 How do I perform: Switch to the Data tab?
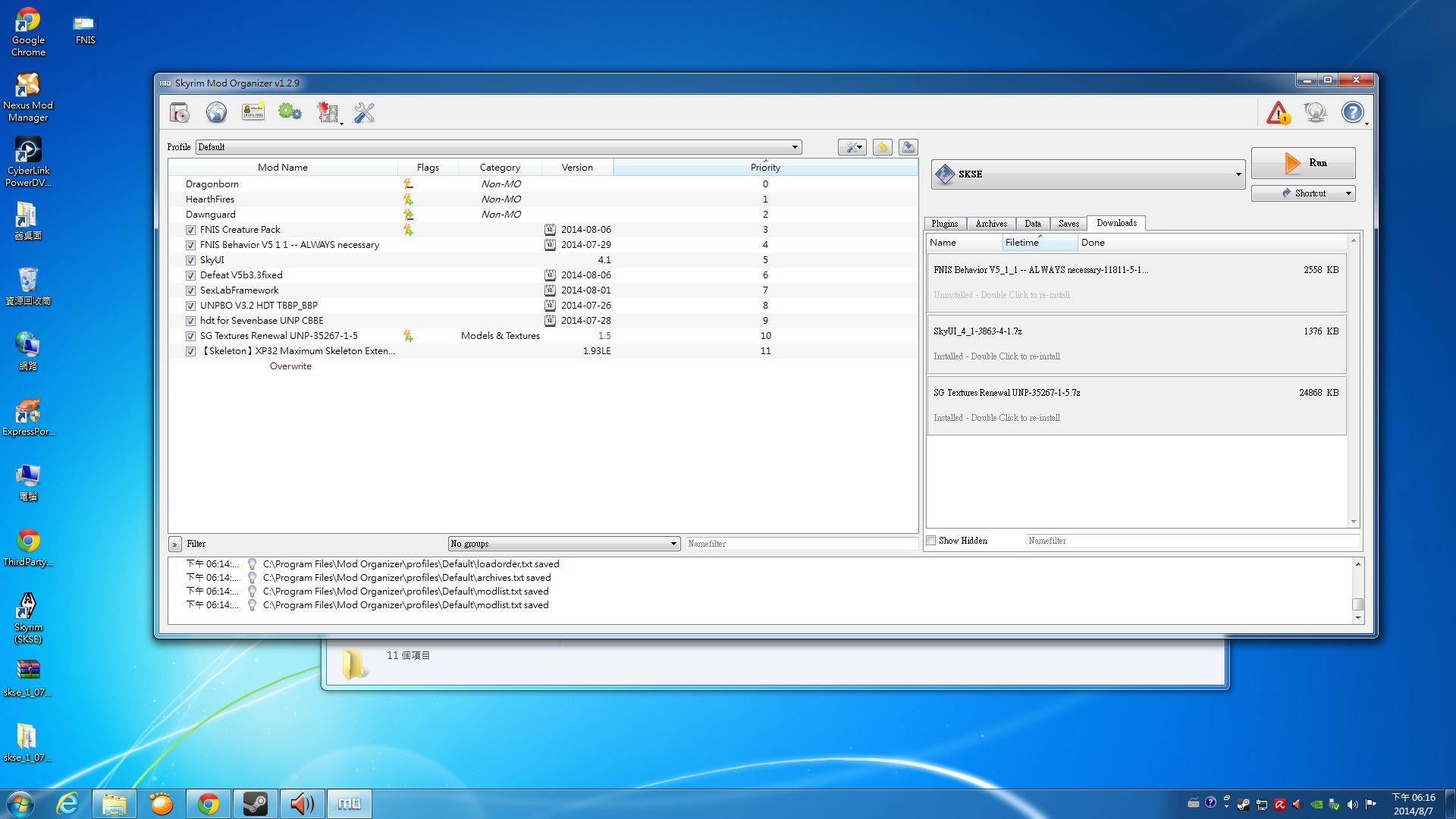(1033, 224)
